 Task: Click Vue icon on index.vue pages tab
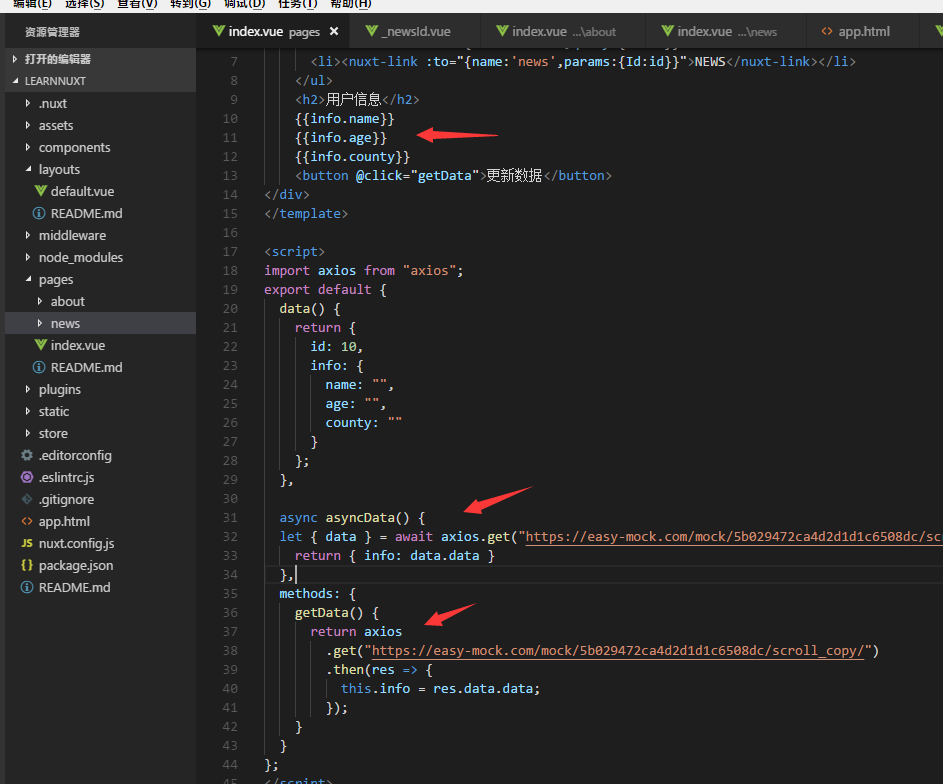click(219, 31)
